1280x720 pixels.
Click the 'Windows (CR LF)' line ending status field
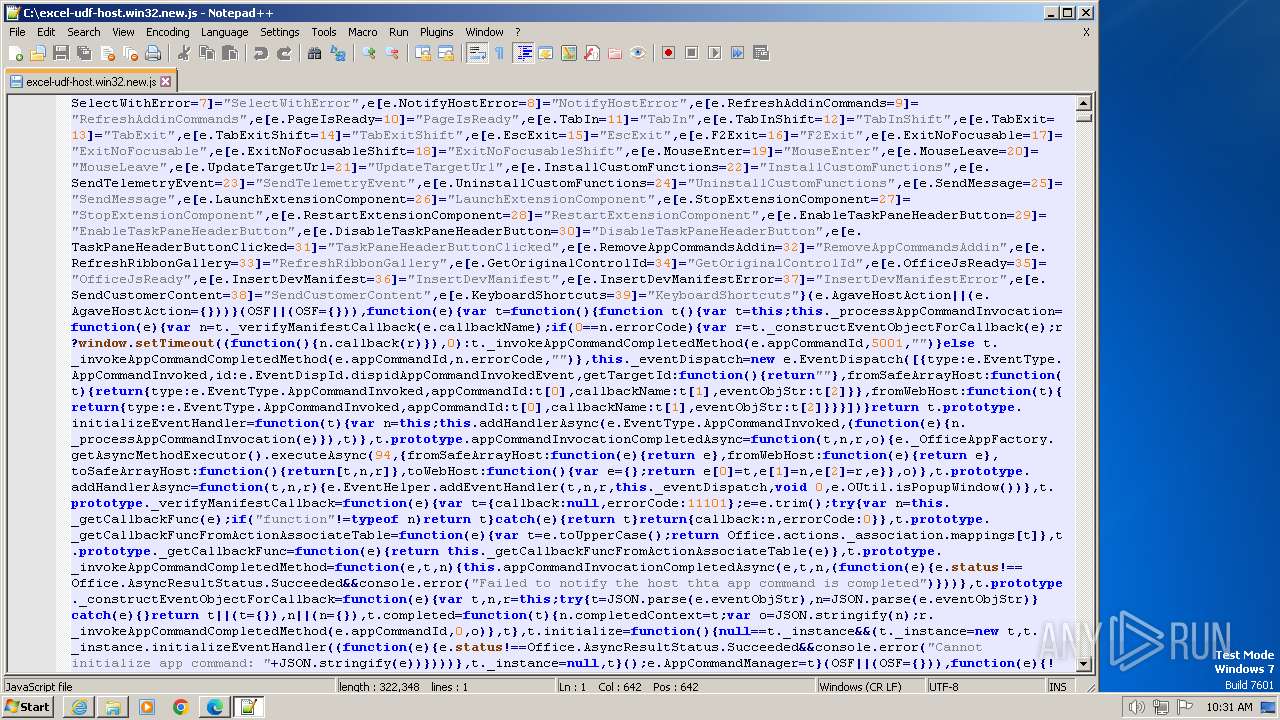click(872, 687)
